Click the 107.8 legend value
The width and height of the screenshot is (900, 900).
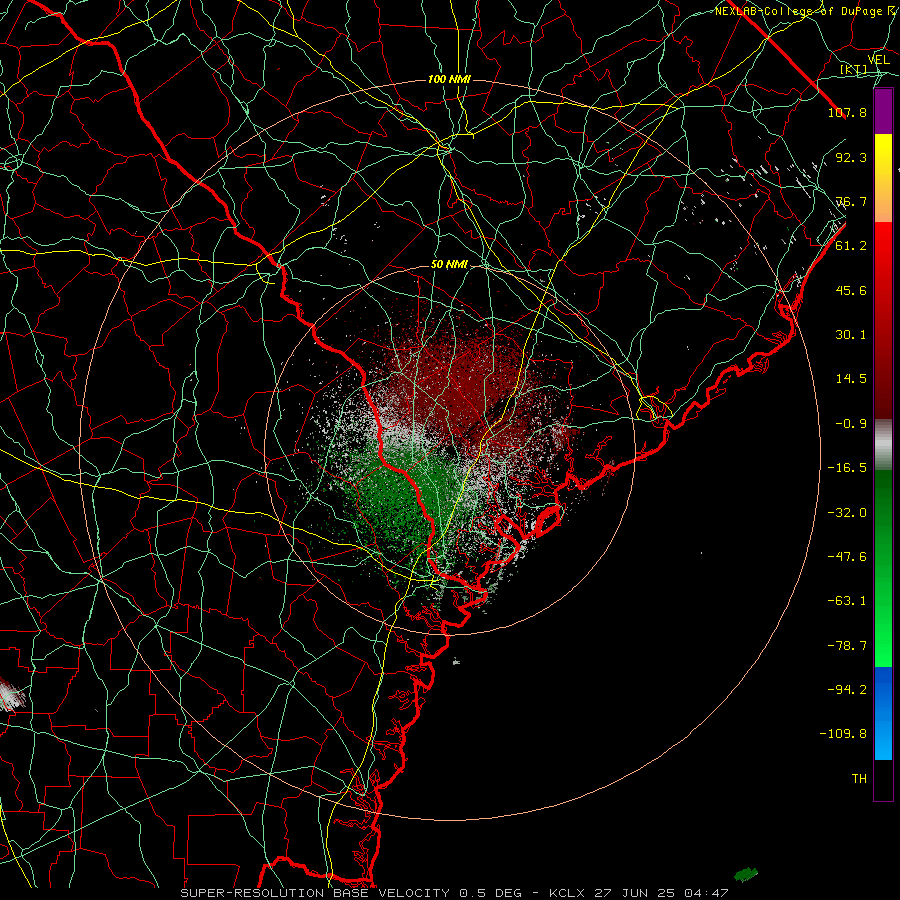tap(847, 112)
